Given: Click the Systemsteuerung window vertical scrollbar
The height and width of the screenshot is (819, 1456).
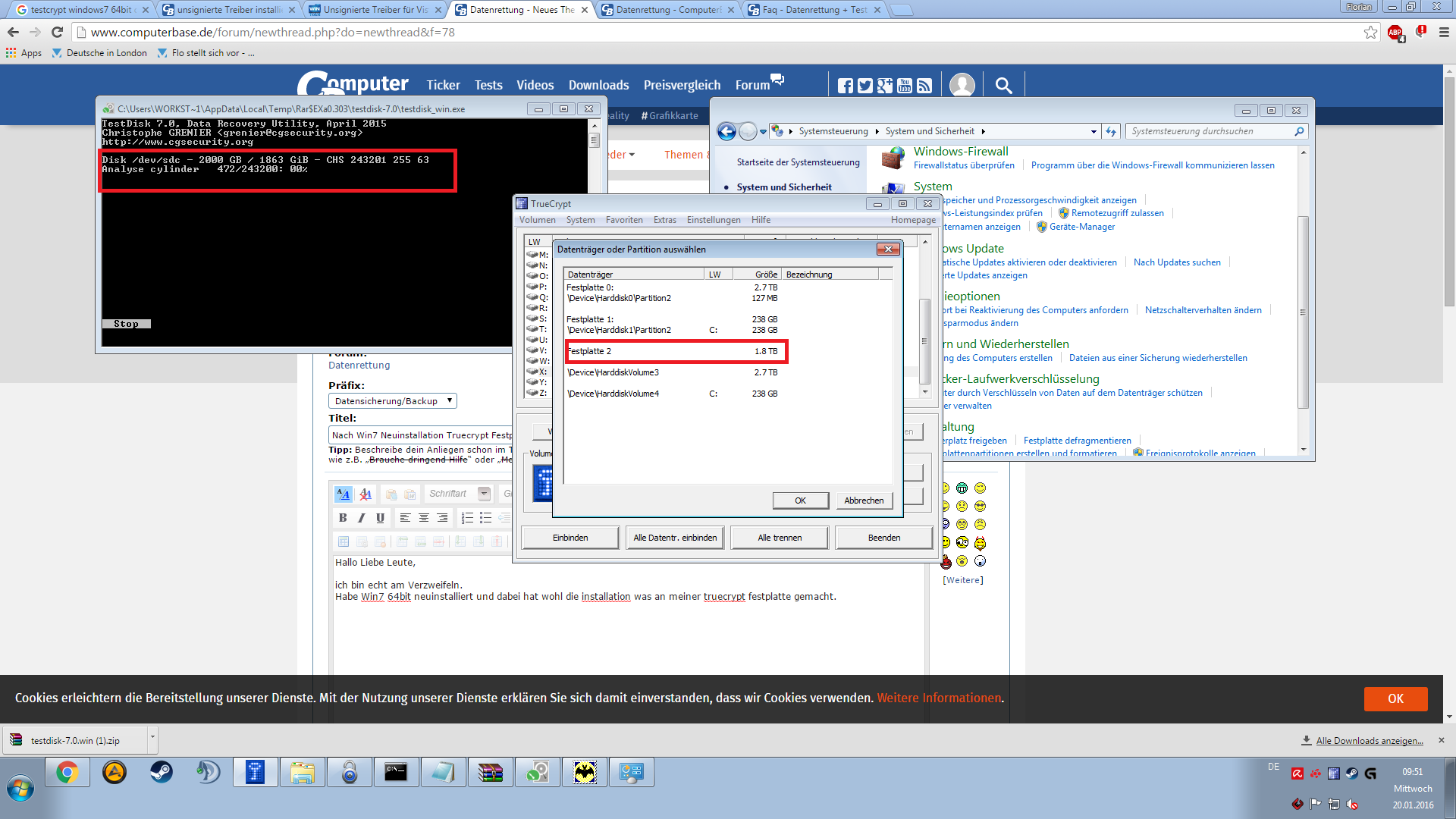Looking at the screenshot, I should point(1303,312).
